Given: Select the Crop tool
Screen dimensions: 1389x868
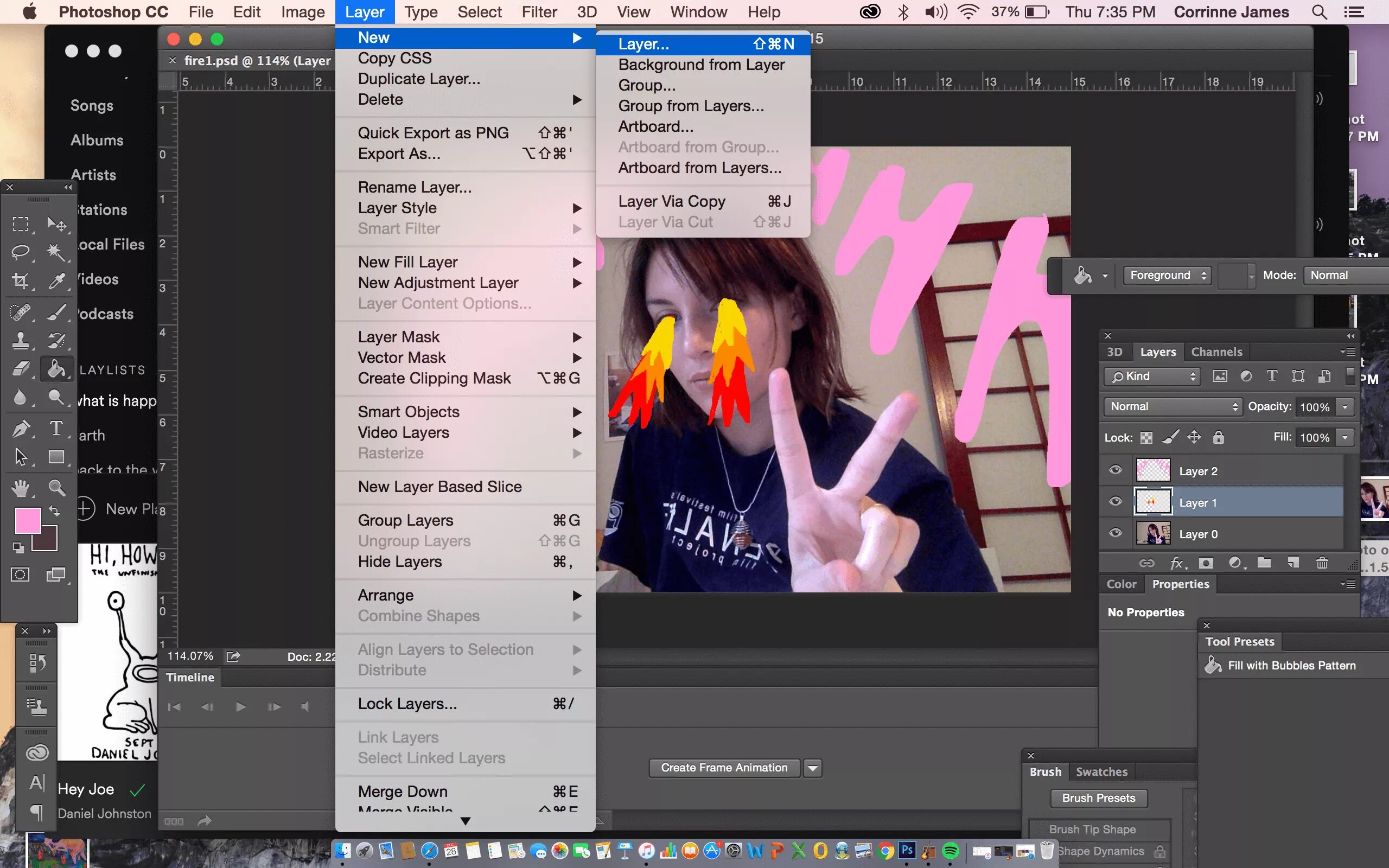Looking at the screenshot, I should [21, 280].
